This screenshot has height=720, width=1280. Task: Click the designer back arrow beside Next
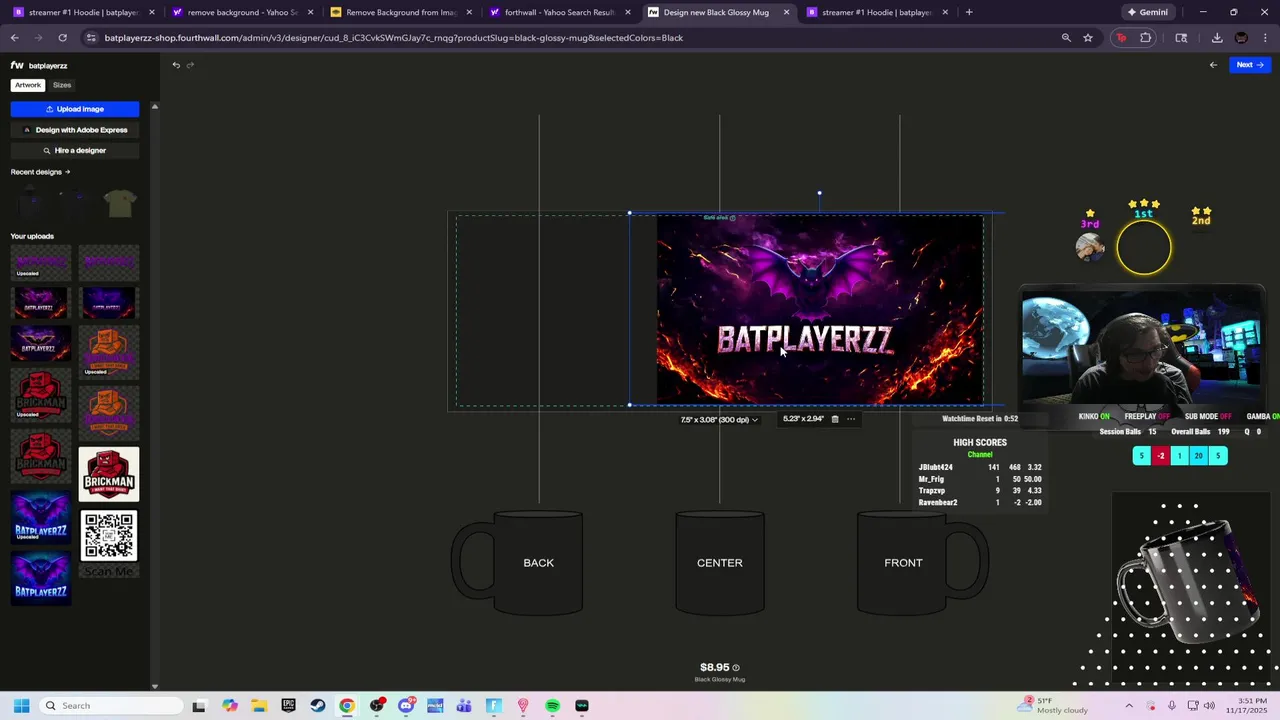(x=1213, y=65)
